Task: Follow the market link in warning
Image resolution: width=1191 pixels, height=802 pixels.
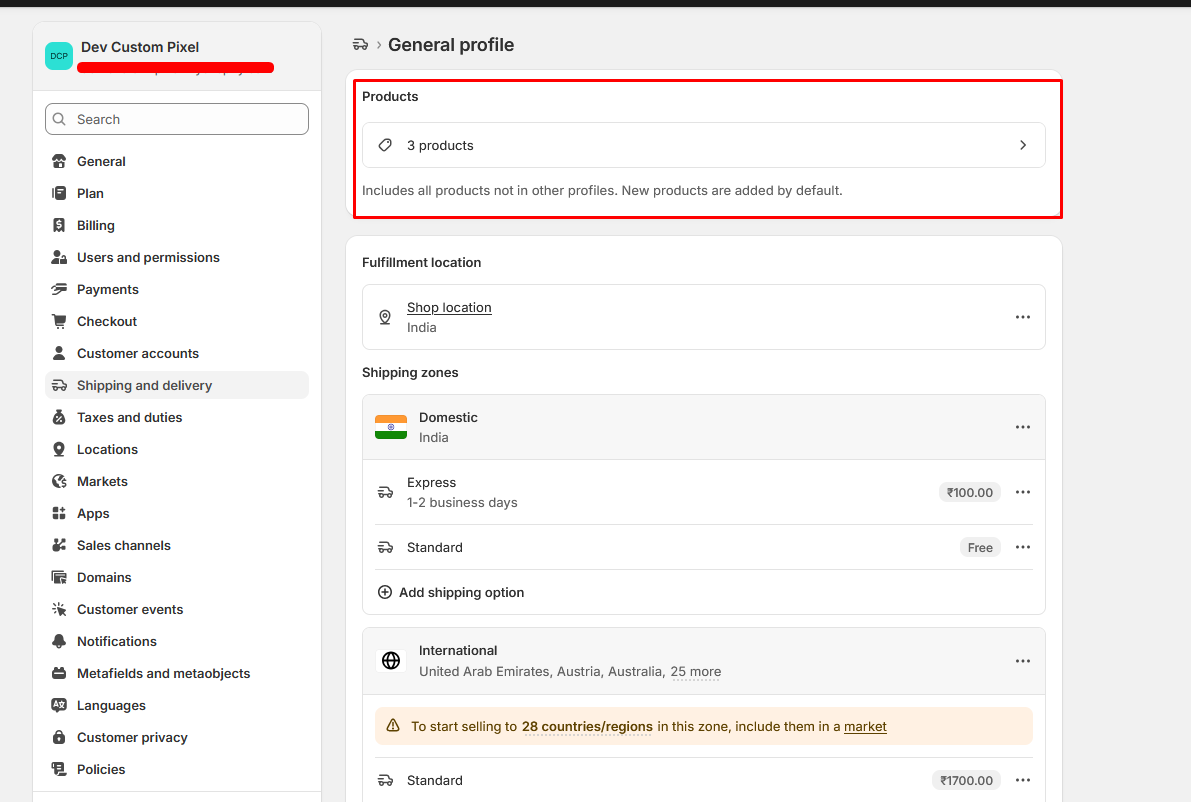Action: click(865, 727)
